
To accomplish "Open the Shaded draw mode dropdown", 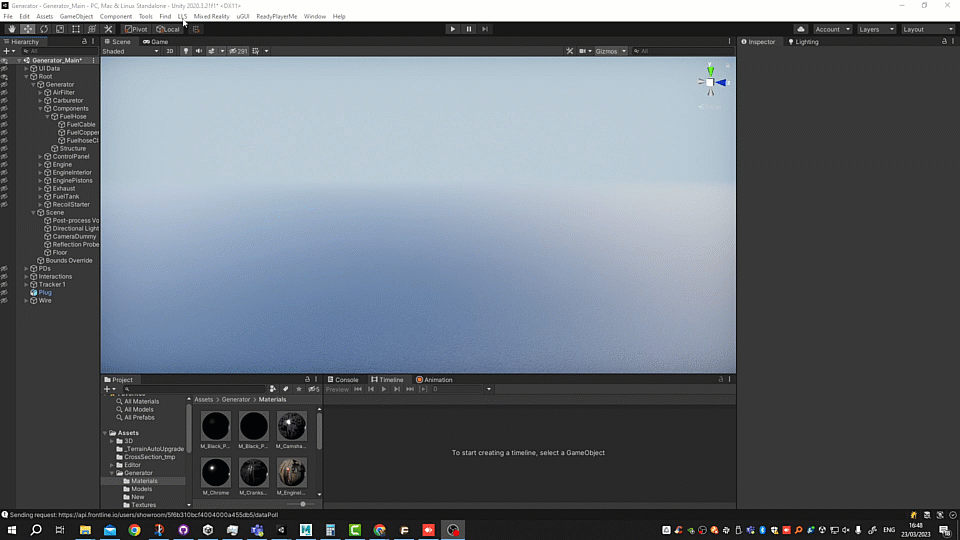I will click(x=130, y=51).
